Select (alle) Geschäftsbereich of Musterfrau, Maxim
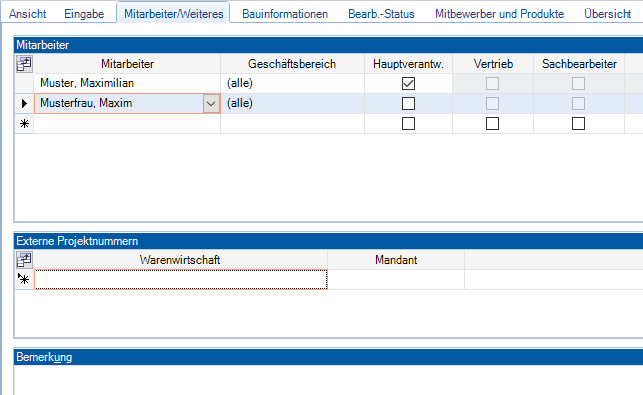 [292, 103]
